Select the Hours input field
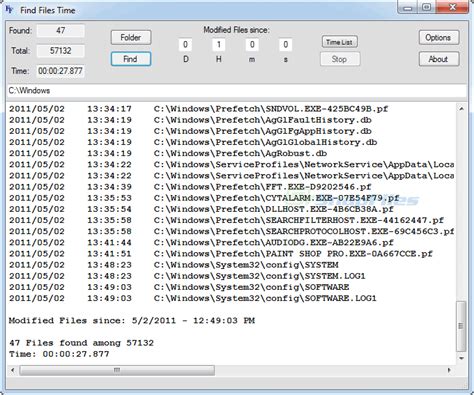This screenshot has width=474, height=395. click(219, 45)
